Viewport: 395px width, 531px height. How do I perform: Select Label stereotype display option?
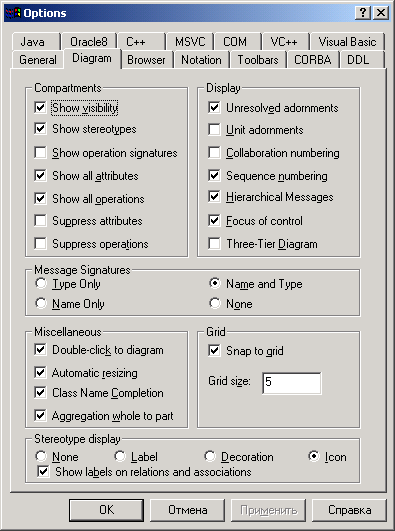click(120, 456)
